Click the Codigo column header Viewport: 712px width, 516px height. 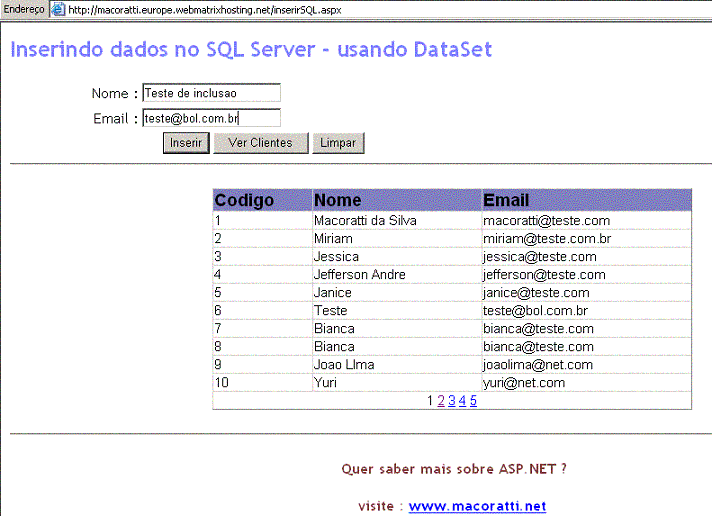262,200
